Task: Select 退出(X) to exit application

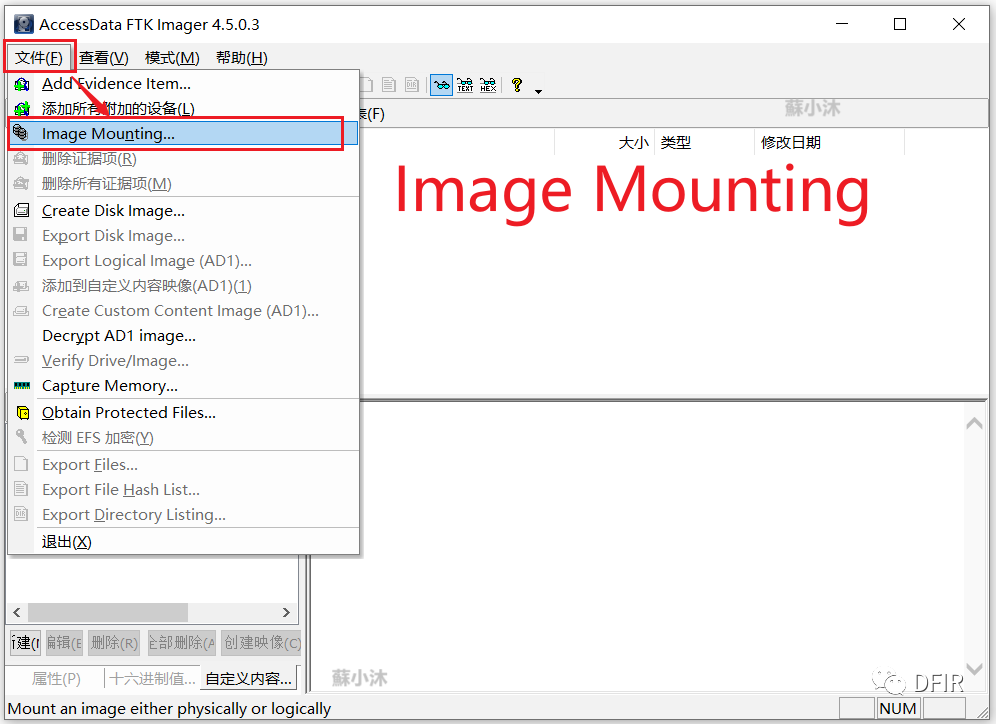Action: 184,542
